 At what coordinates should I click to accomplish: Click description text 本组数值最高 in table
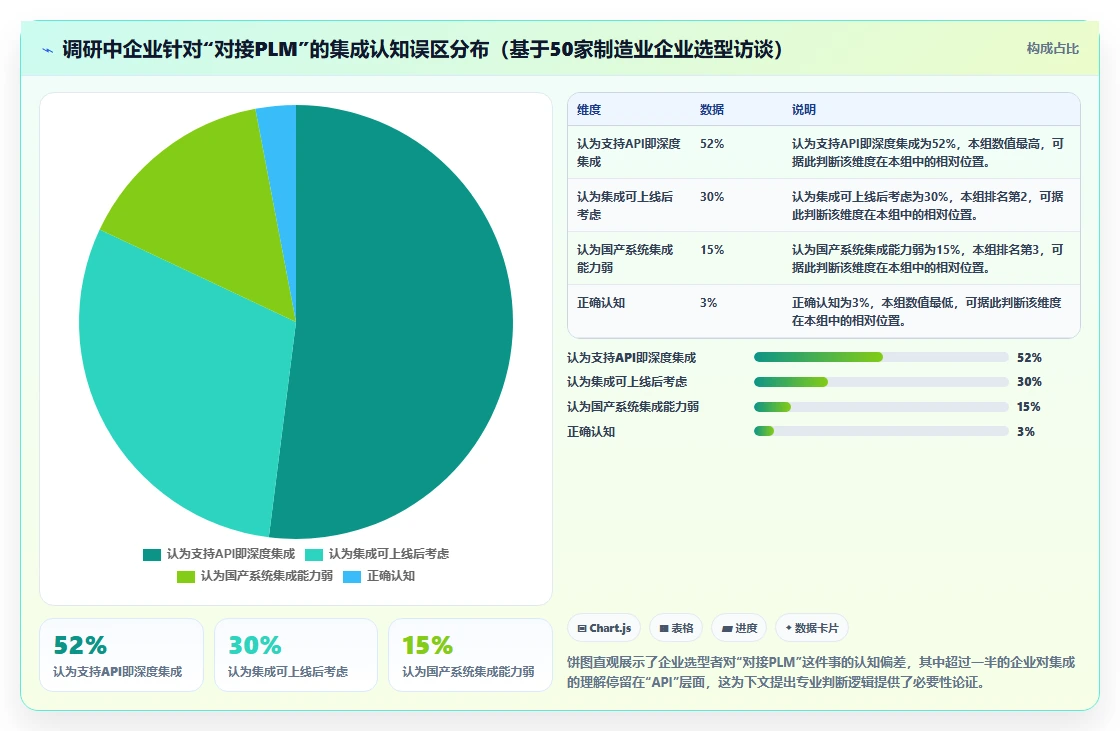(1004, 144)
